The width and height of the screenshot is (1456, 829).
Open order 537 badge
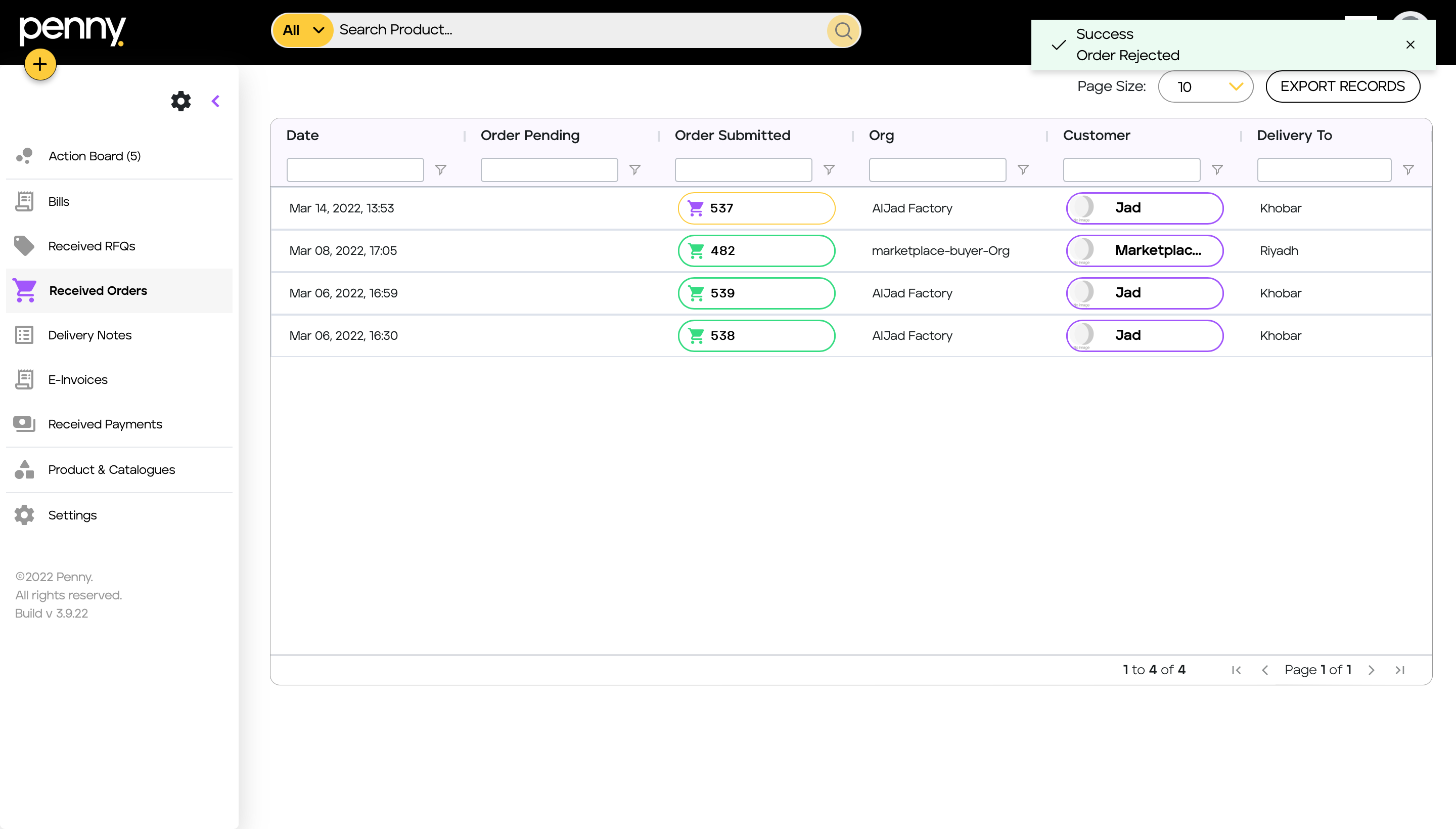(x=756, y=208)
